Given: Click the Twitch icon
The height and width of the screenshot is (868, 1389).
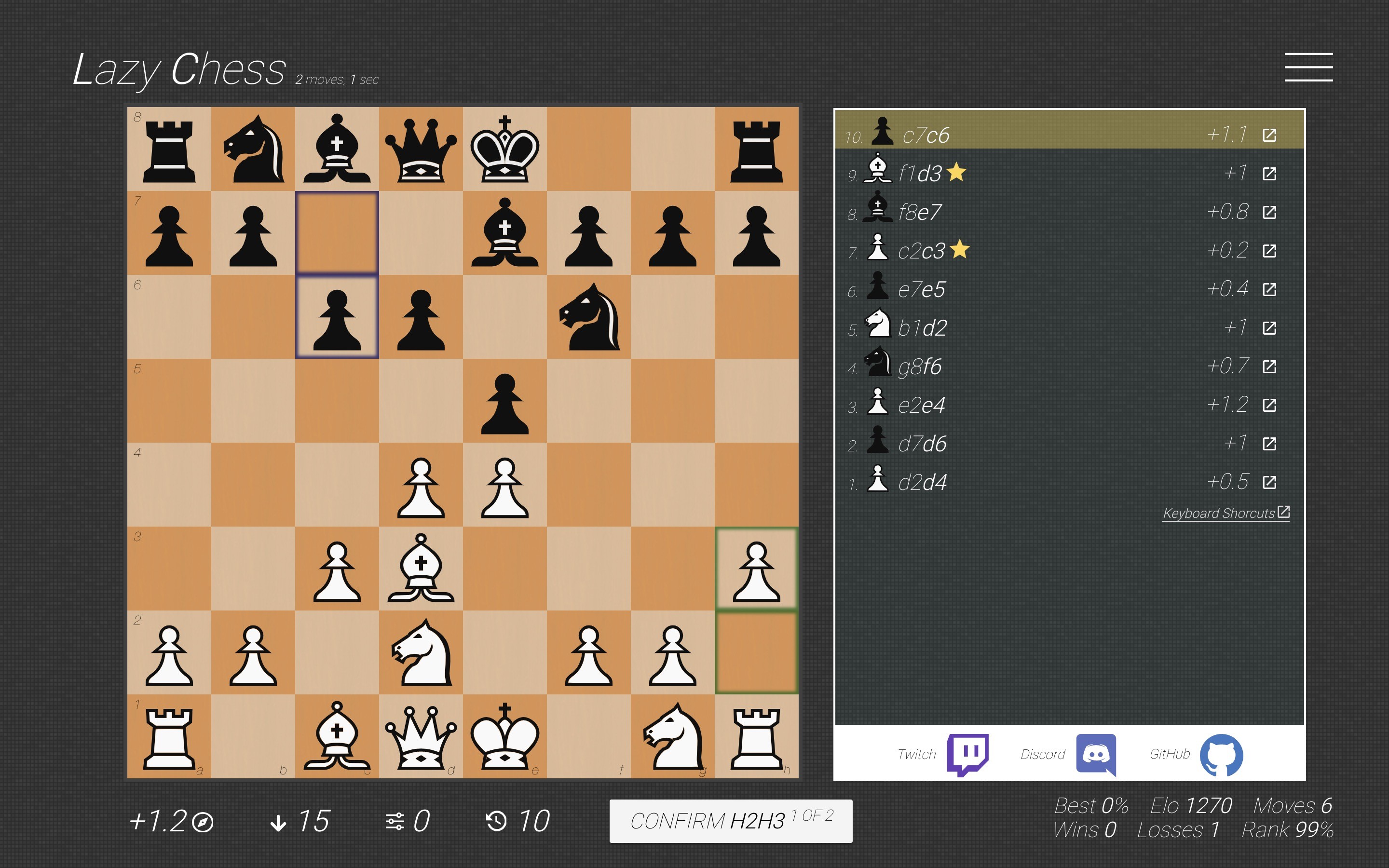Looking at the screenshot, I should (968, 755).
